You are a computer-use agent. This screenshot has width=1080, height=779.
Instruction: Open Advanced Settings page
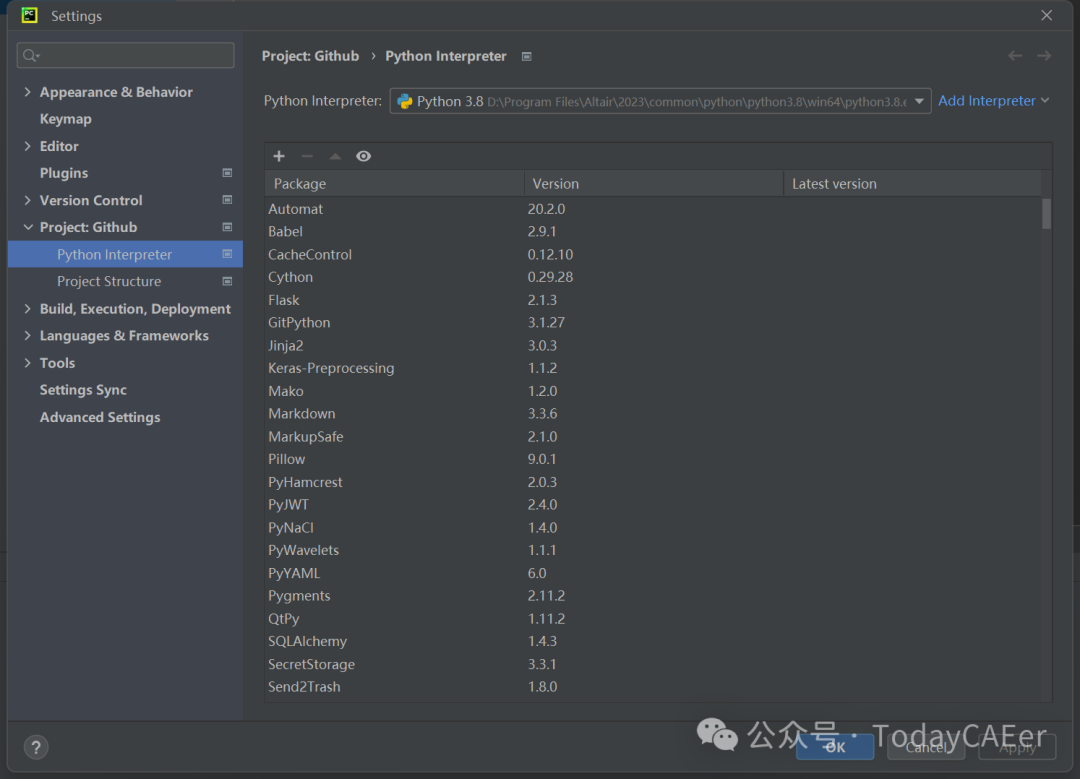100,417
